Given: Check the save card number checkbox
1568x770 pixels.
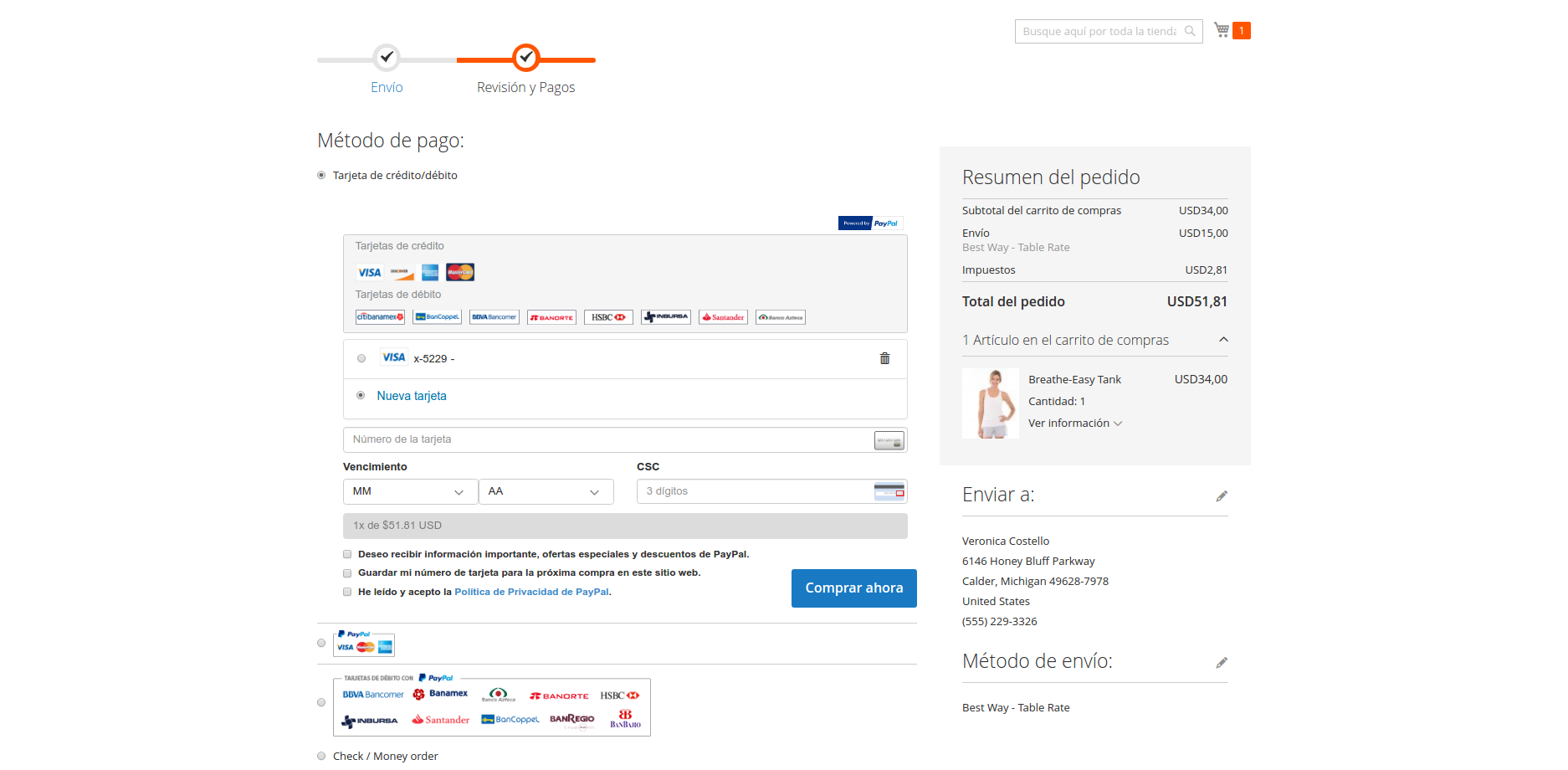Looking at the screenshot, I should point(347,573).
